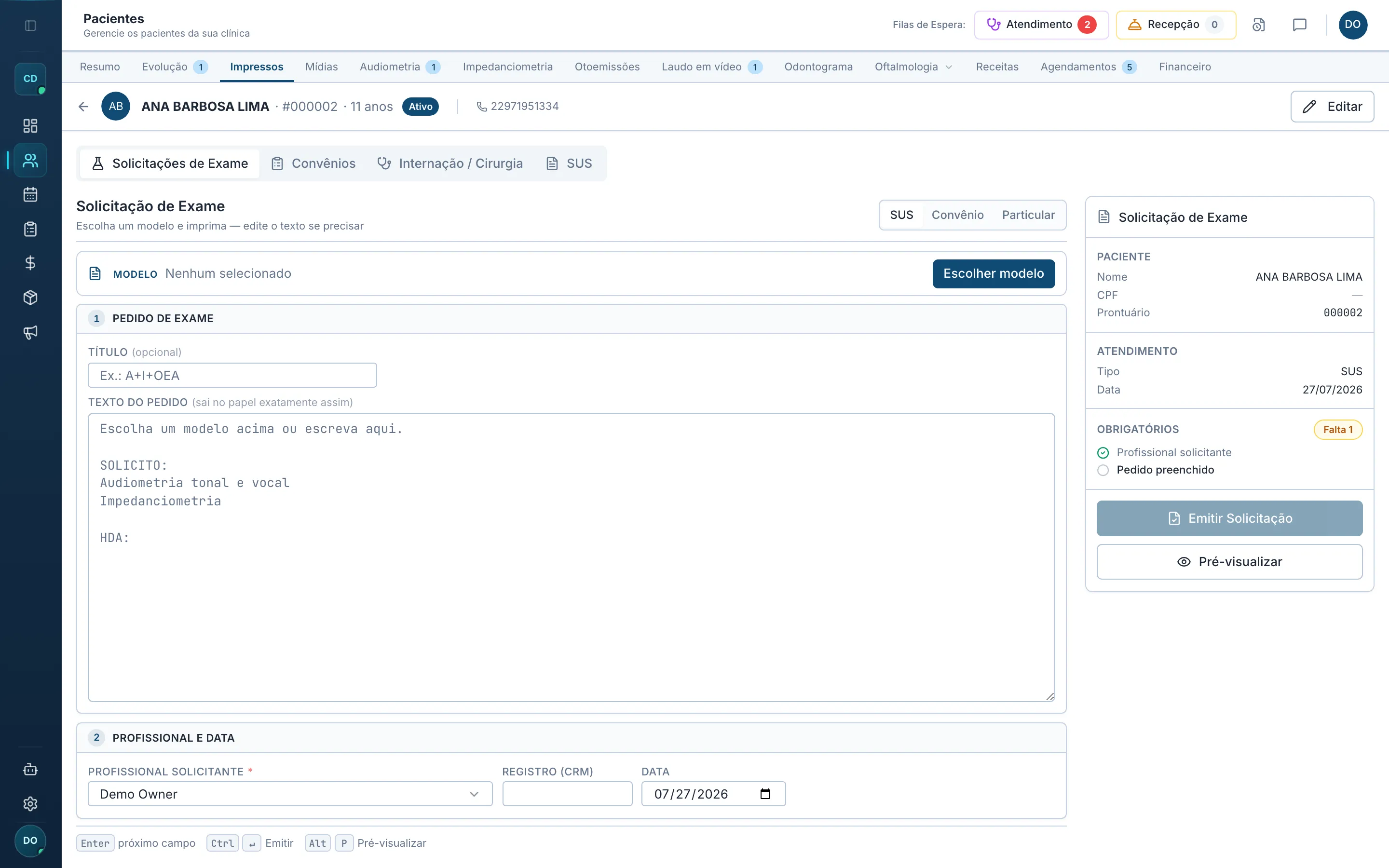
Task: Open the chat messages icon in header
Action: coord(1299,25)
